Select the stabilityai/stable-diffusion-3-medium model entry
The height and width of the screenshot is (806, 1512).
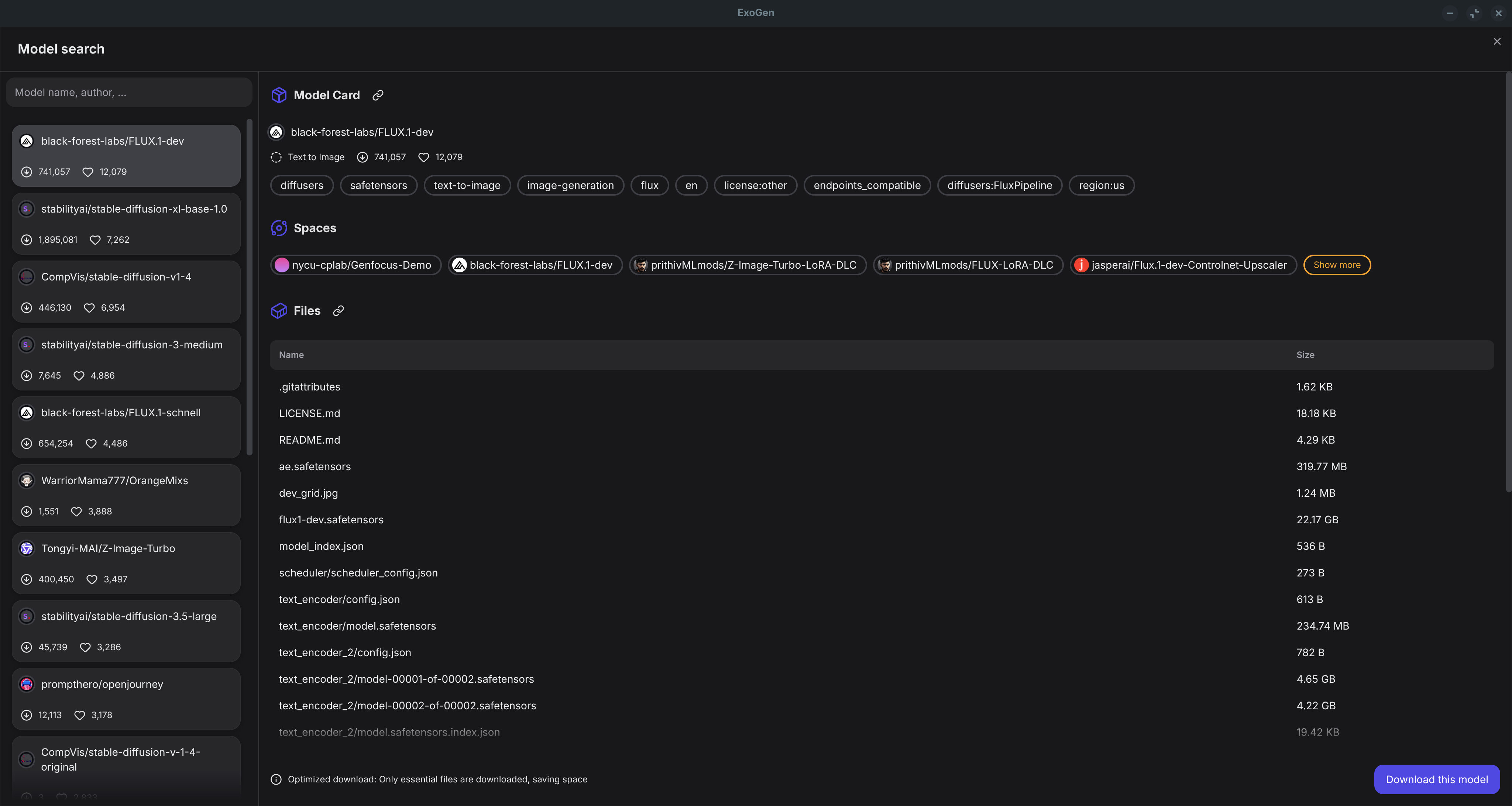pyautogui.click(x=126, y=359)
